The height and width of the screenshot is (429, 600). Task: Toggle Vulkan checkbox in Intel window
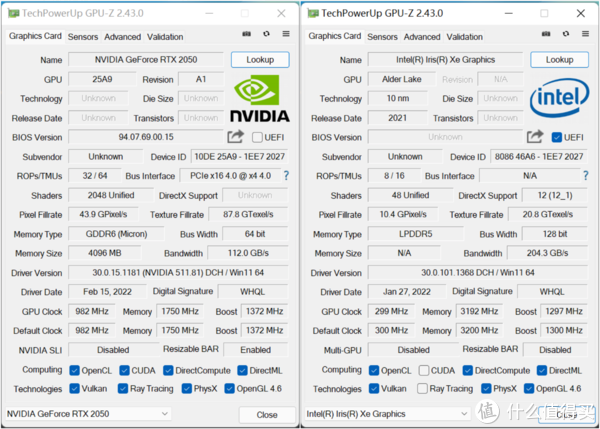(x=374, y=389)
